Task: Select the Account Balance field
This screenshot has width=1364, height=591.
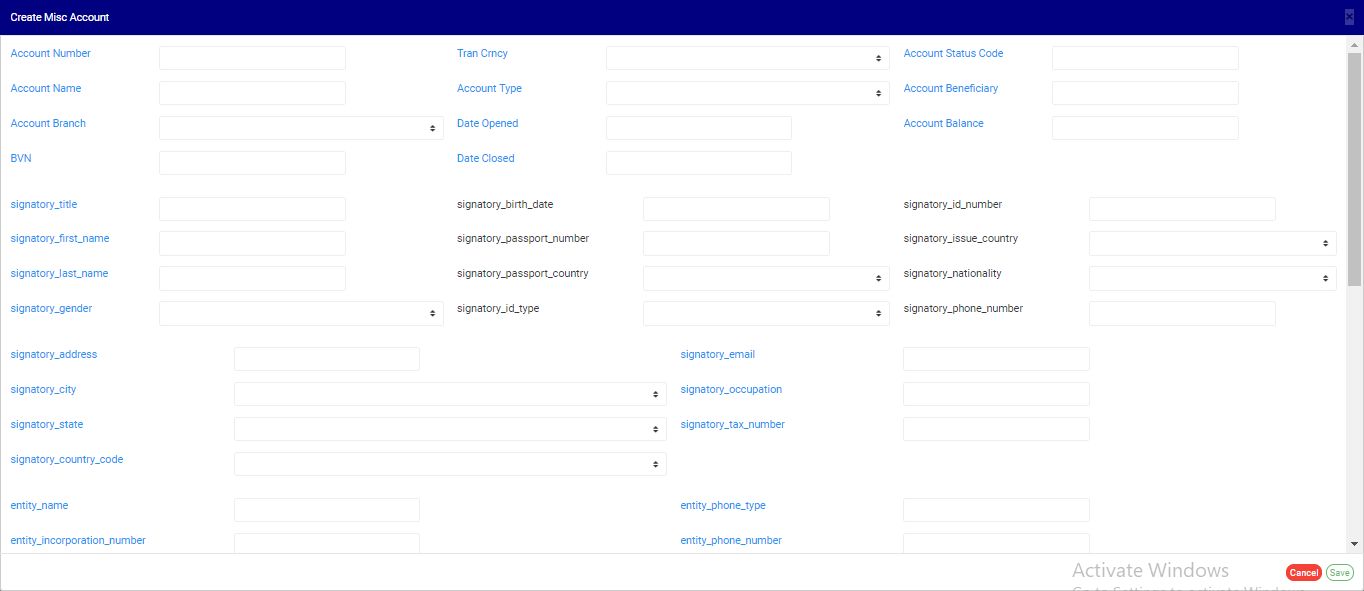Action: point(1145,128)
